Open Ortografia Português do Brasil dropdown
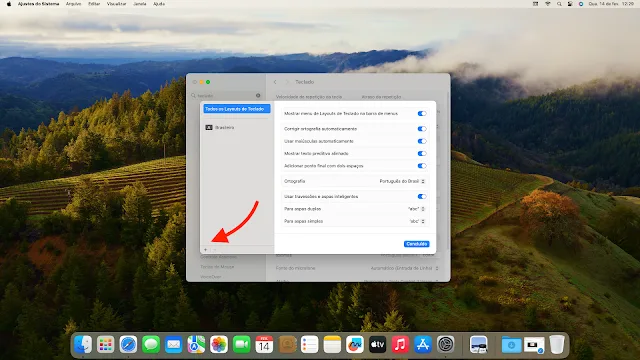This screenshot has height=360, width=640. tap(402, 181)
